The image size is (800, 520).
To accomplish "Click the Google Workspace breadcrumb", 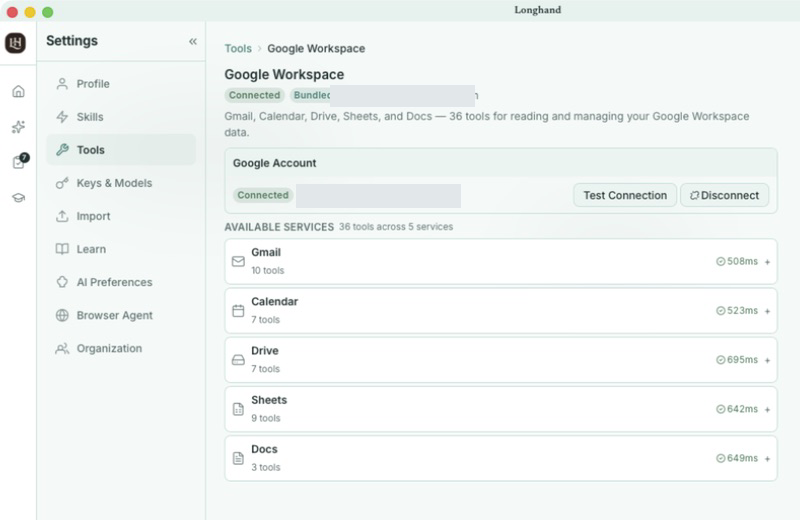I will [x=316, y=48].
